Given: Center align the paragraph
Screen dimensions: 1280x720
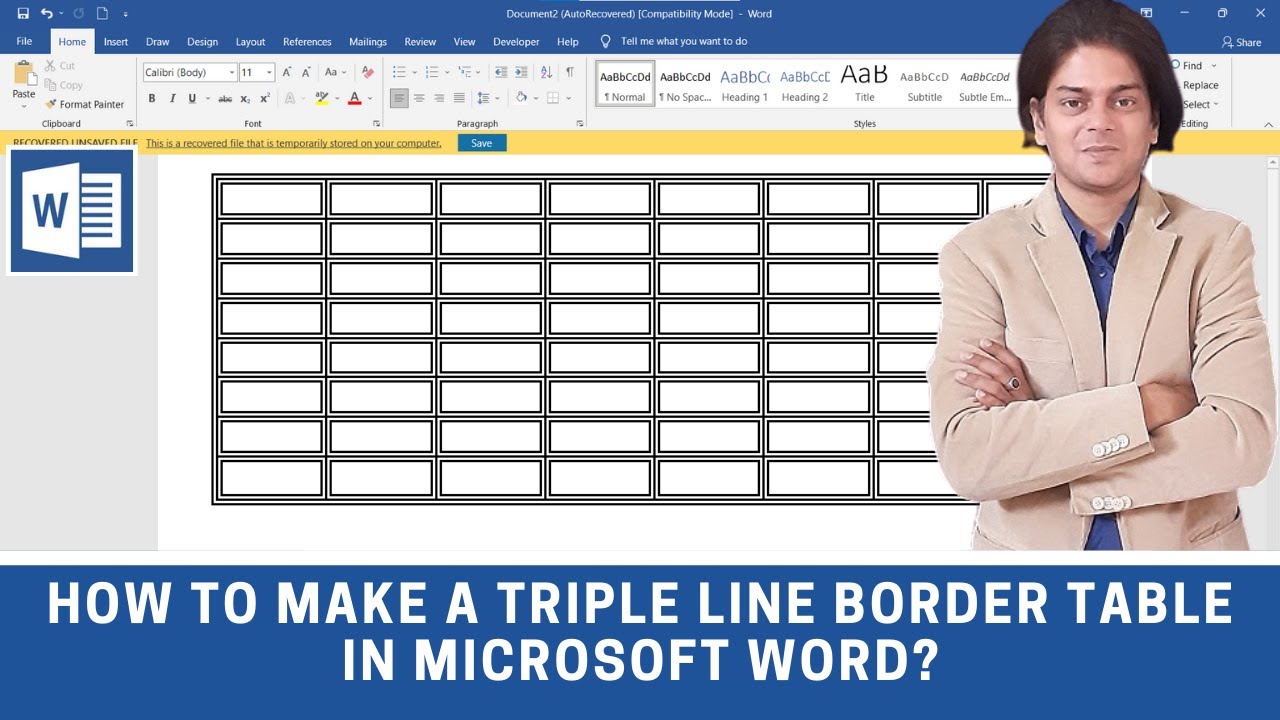Looking at the screenshot, I should [x=419, y=98].
